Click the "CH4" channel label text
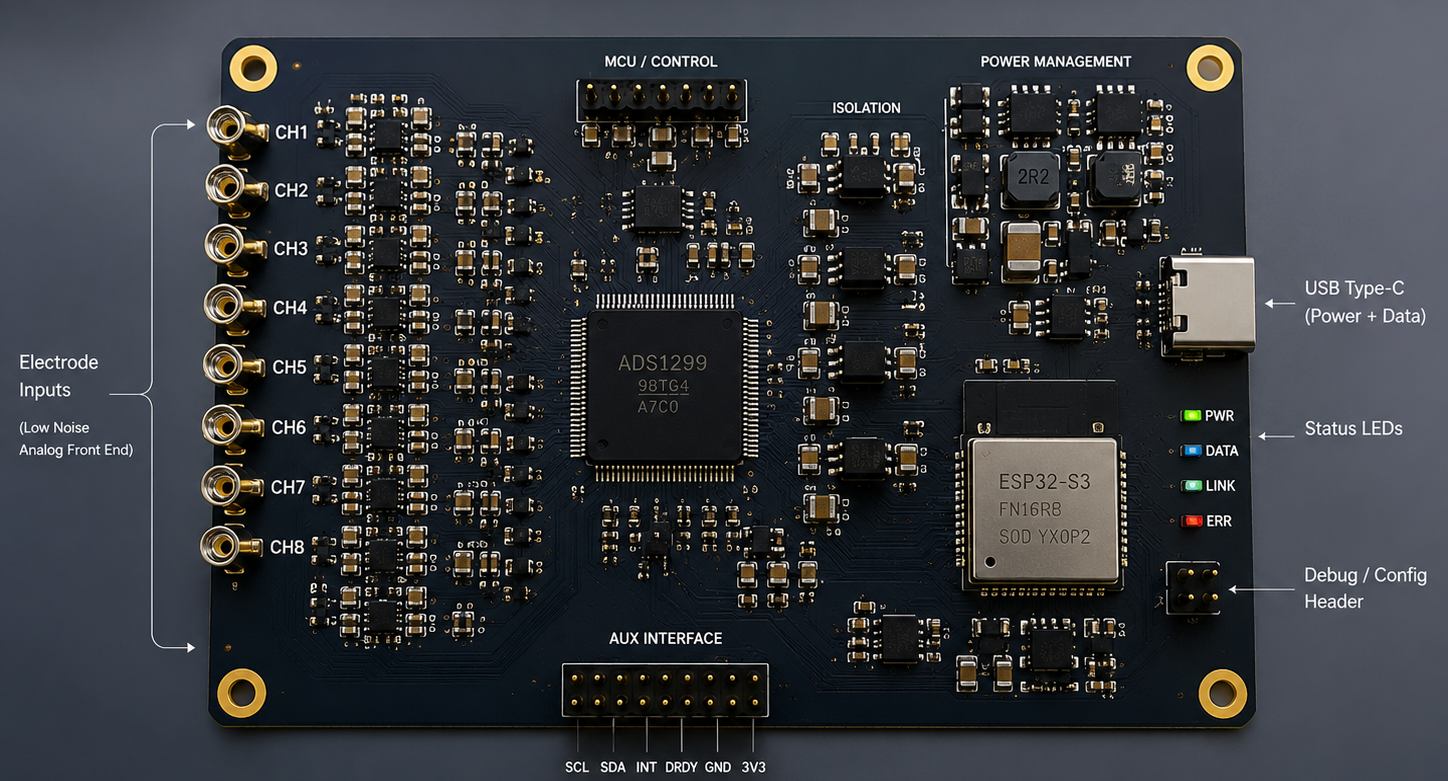 tap(290, 308)
